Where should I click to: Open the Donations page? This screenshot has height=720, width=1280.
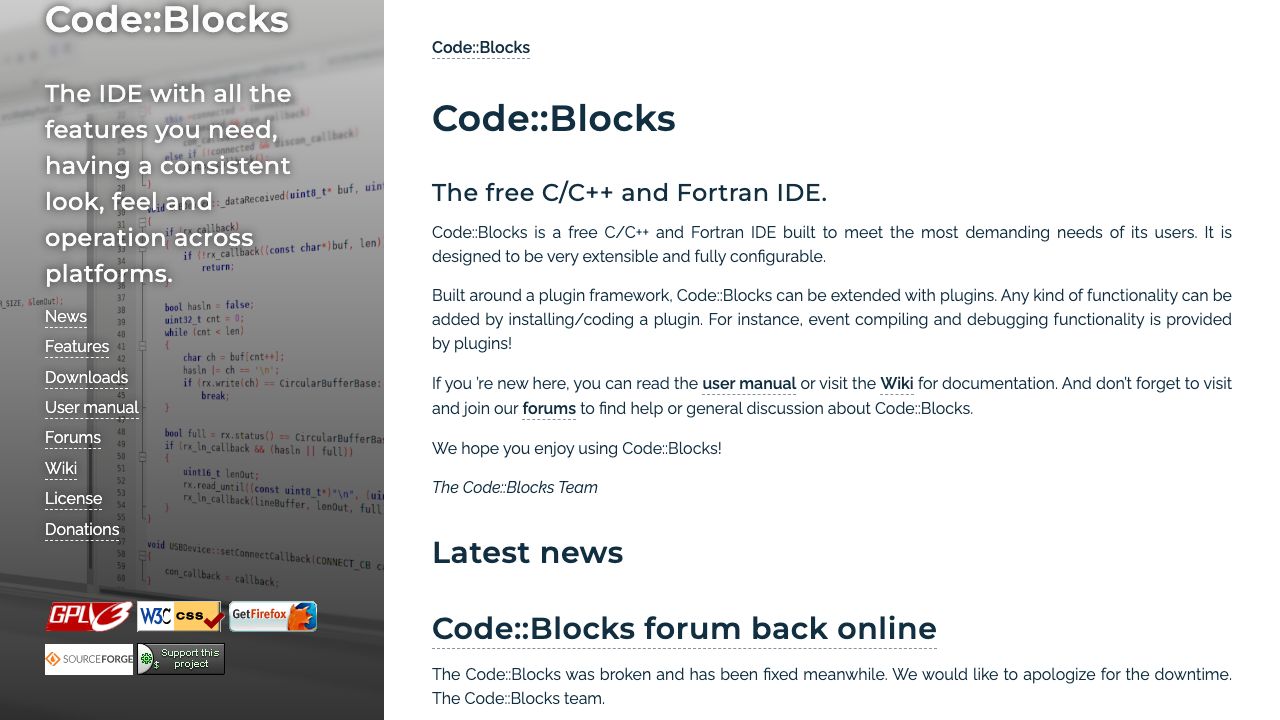point(82,530)
